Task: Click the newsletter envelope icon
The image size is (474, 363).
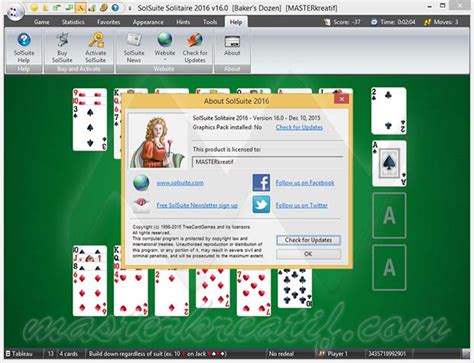Action: click(x=141, y=205)
